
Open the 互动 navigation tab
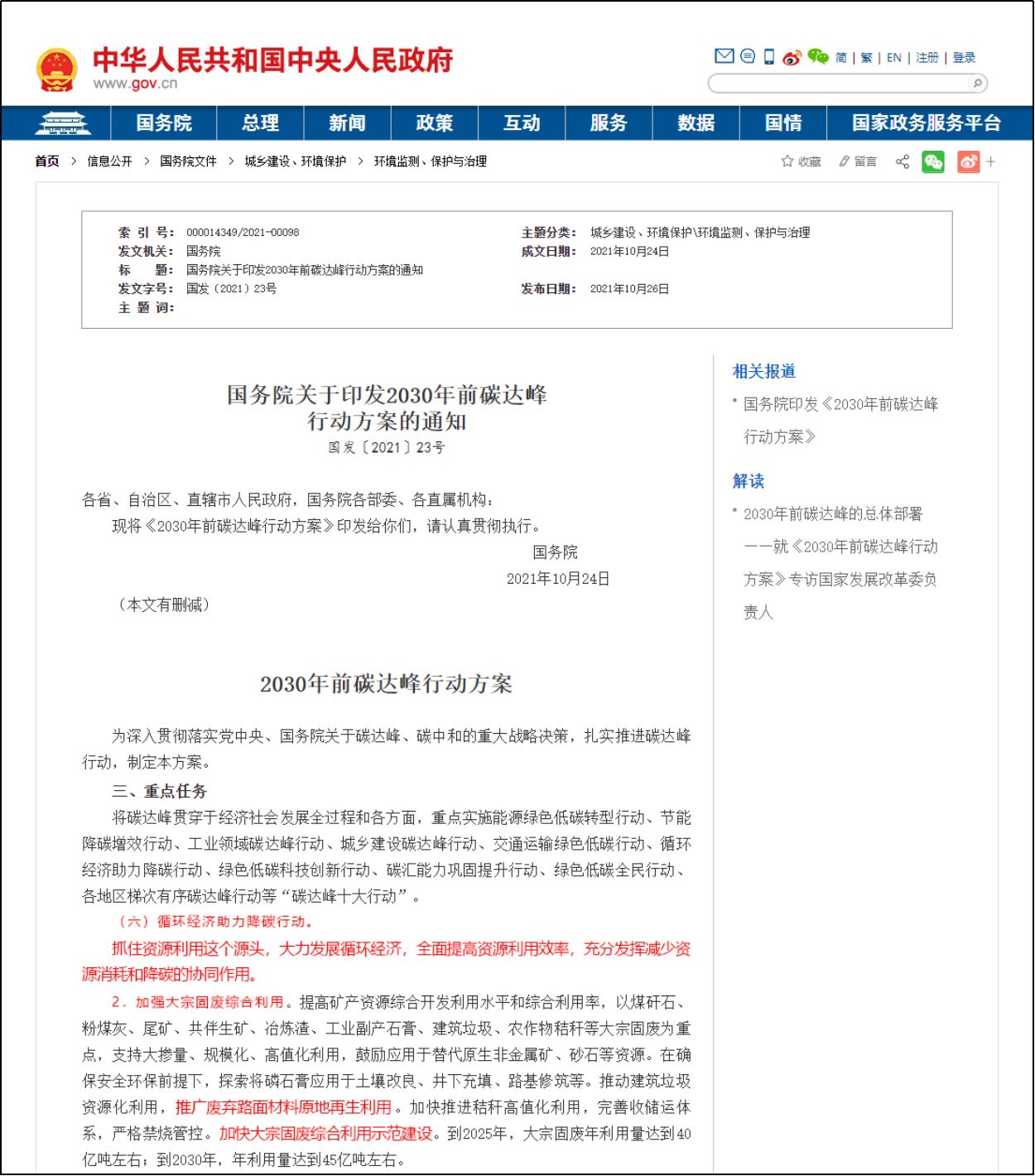pyautogui.click(x=522, y=123)
